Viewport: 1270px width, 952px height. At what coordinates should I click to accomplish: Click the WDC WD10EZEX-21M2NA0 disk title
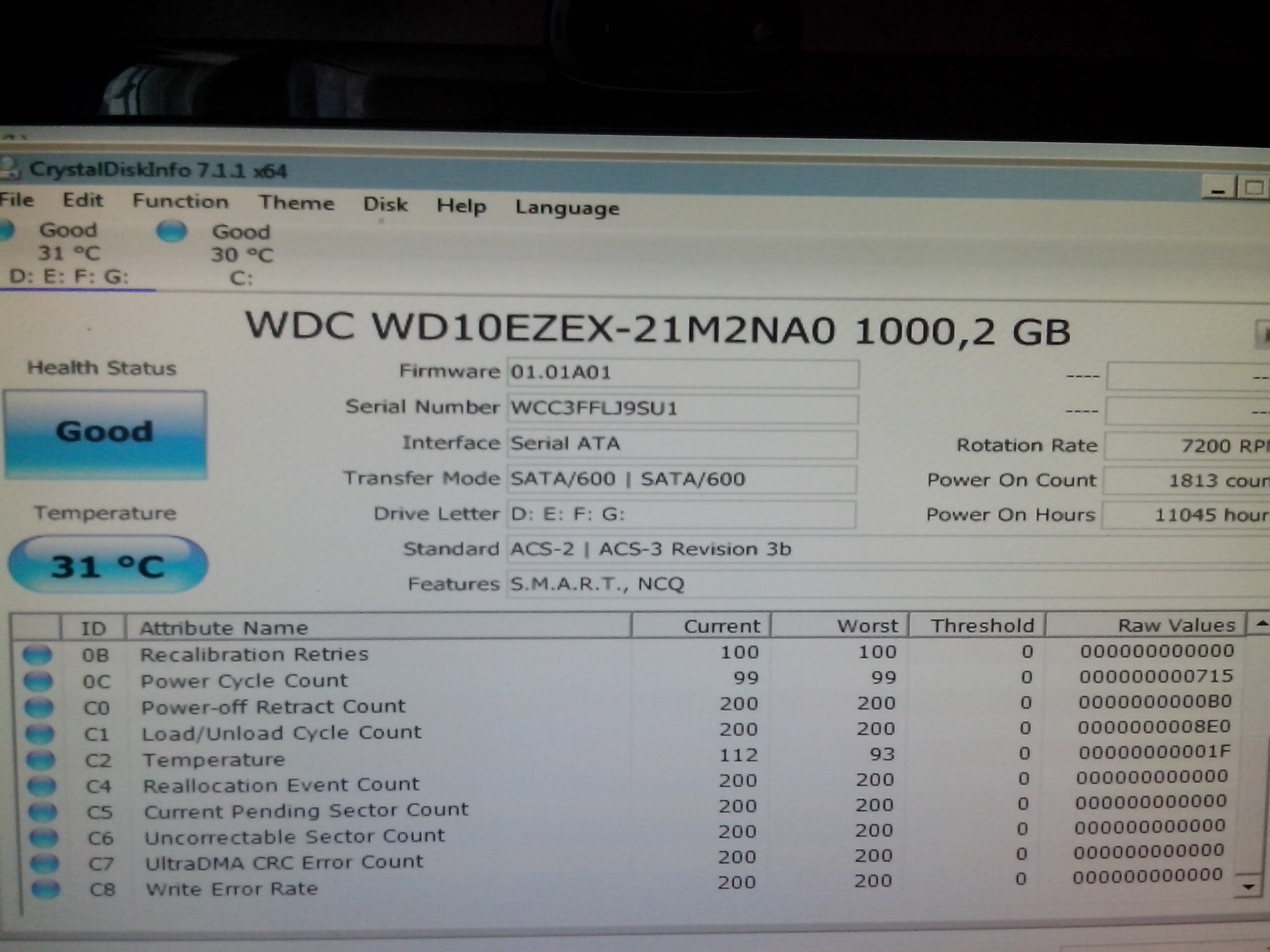coord(658,330)
